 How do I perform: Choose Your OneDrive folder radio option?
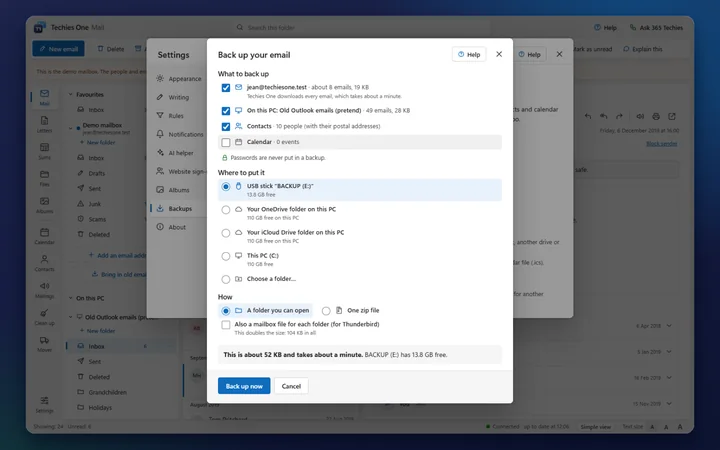click(x=225, y=210)
